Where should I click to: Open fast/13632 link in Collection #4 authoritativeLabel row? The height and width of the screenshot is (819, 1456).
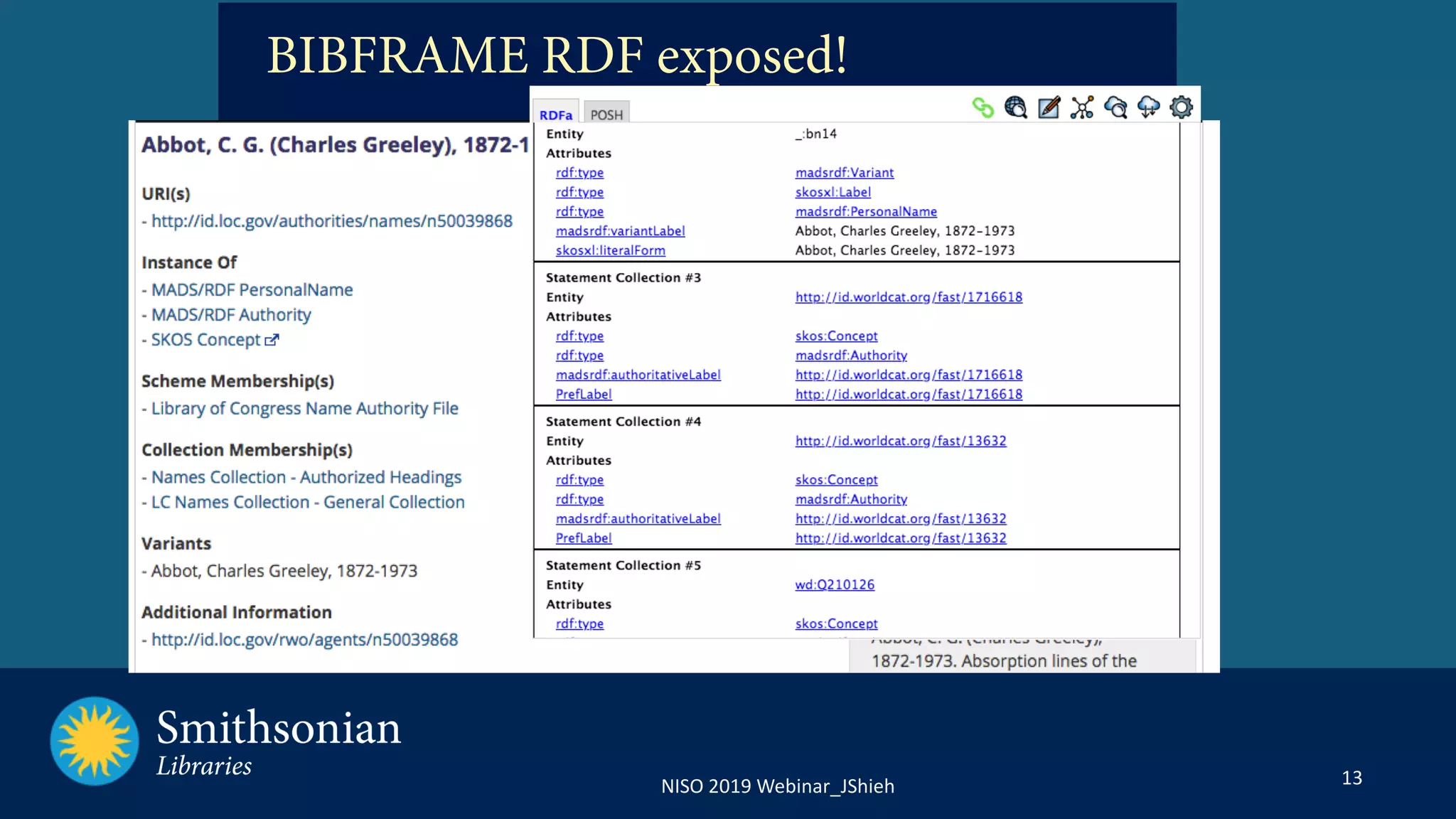point(901,519)
